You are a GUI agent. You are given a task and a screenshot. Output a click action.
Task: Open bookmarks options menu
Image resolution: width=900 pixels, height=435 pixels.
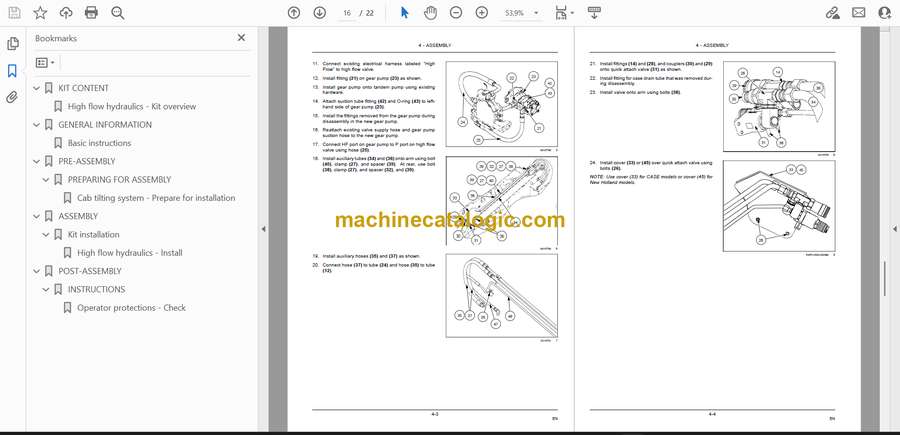click(45, 63)
